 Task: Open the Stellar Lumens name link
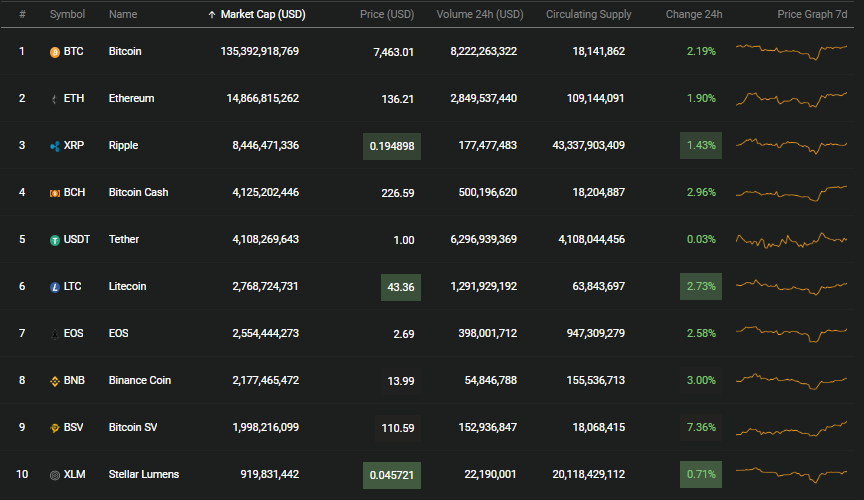(144, 474)
